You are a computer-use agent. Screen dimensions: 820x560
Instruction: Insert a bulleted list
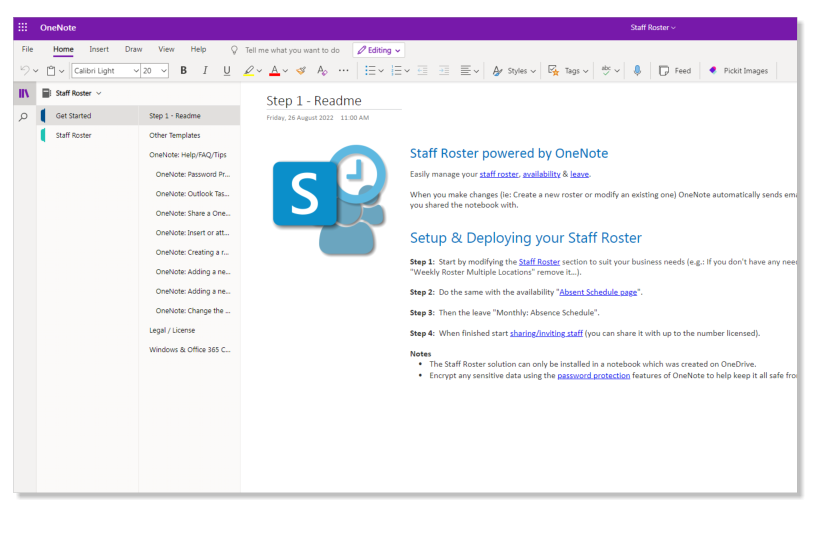[370, 71]
